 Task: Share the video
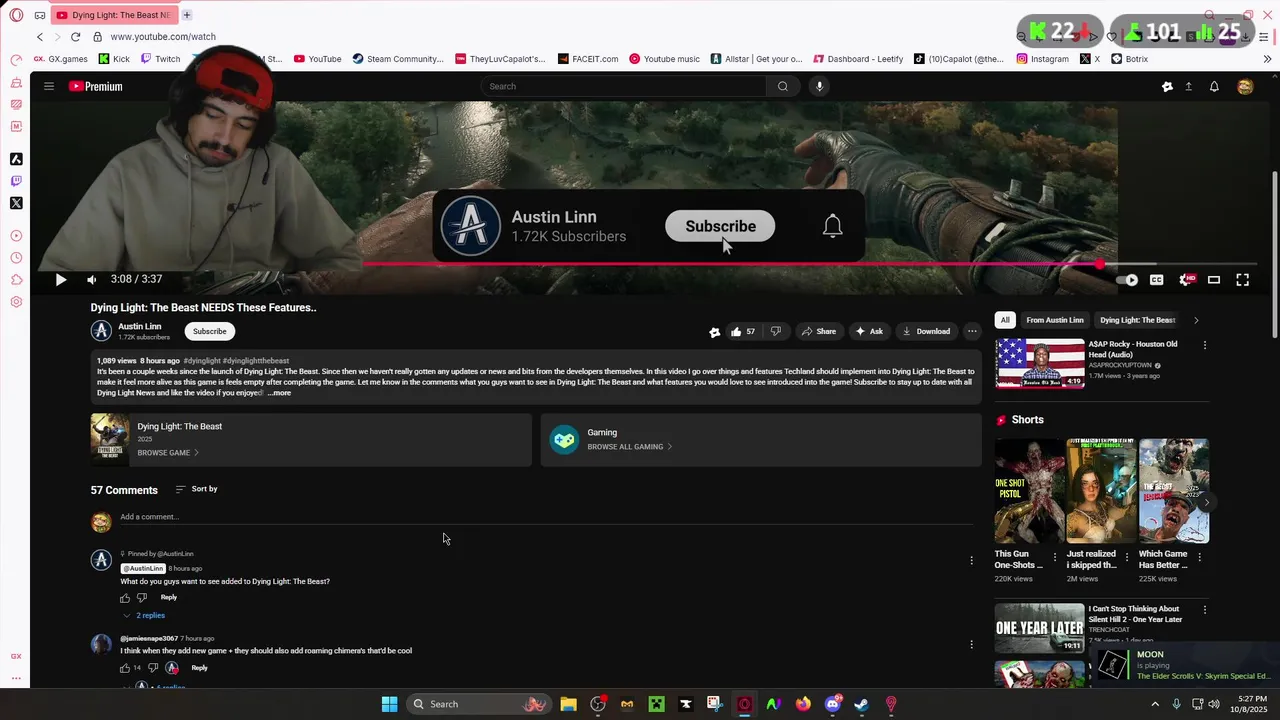pyautogui.click(x=818, y=331)
